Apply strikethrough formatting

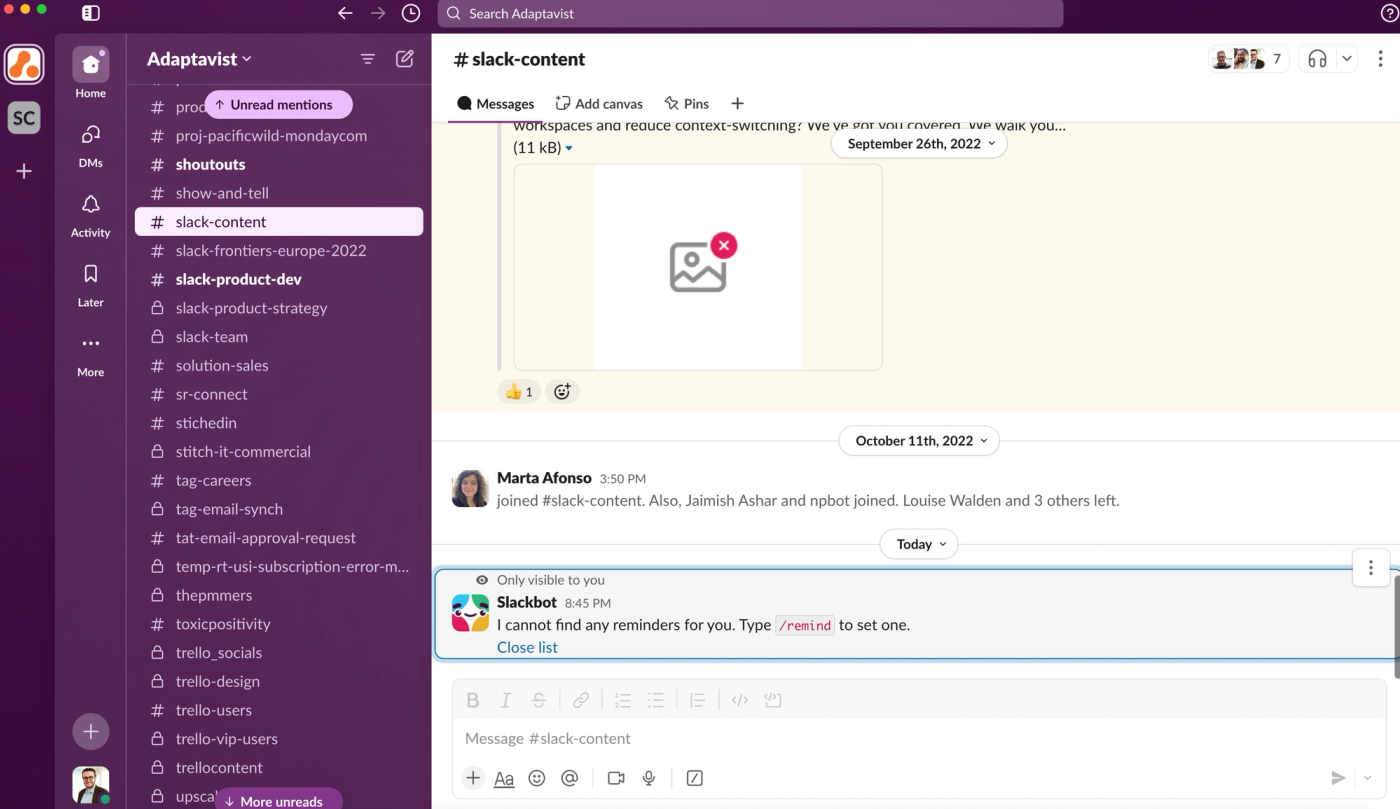coord(539,700)
